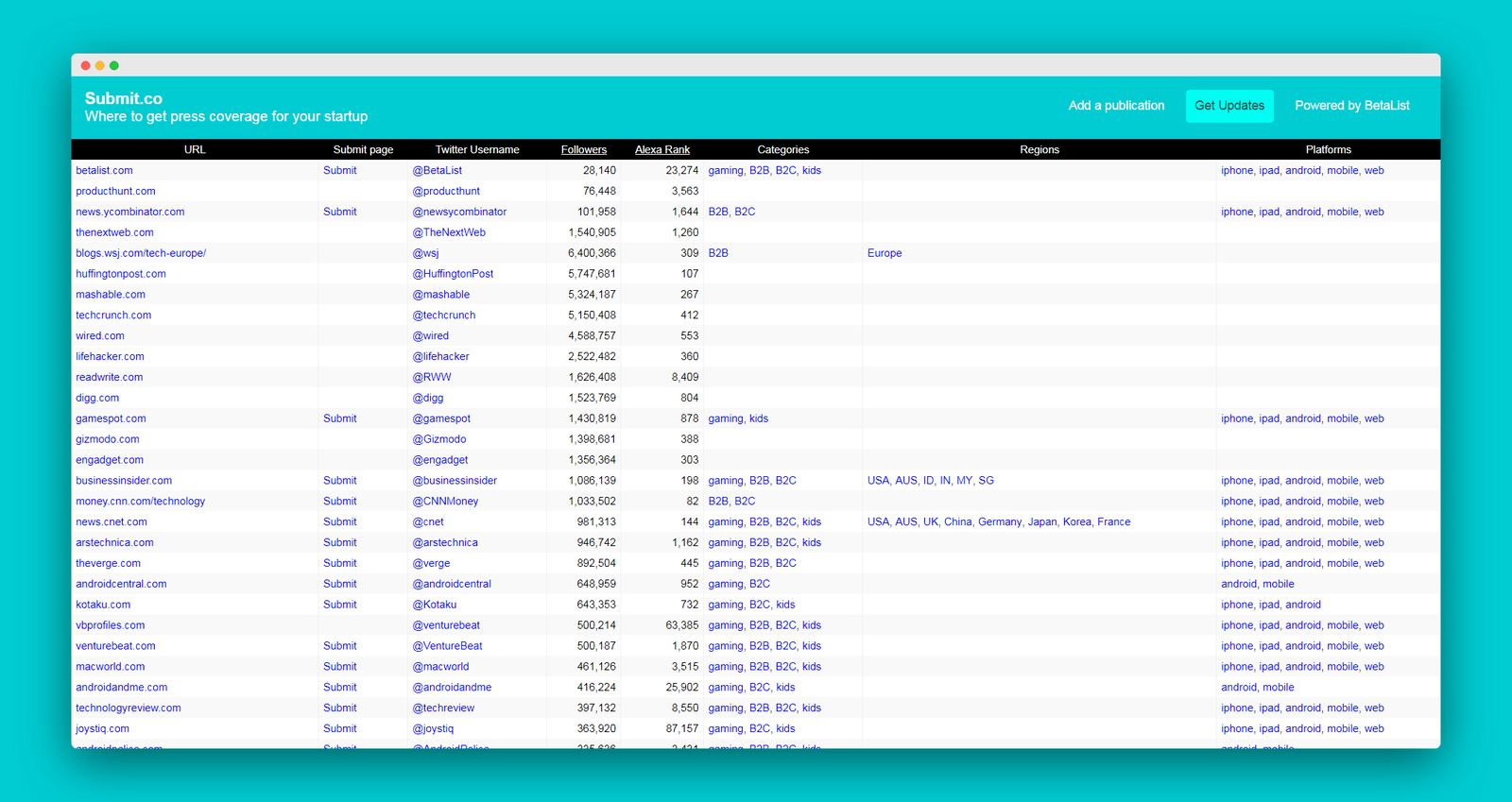Viewport: 1512px width, 802px height.
Task: Click 'android, mobile' platforms in androidcentral.com row
Action: [1258, 585]
